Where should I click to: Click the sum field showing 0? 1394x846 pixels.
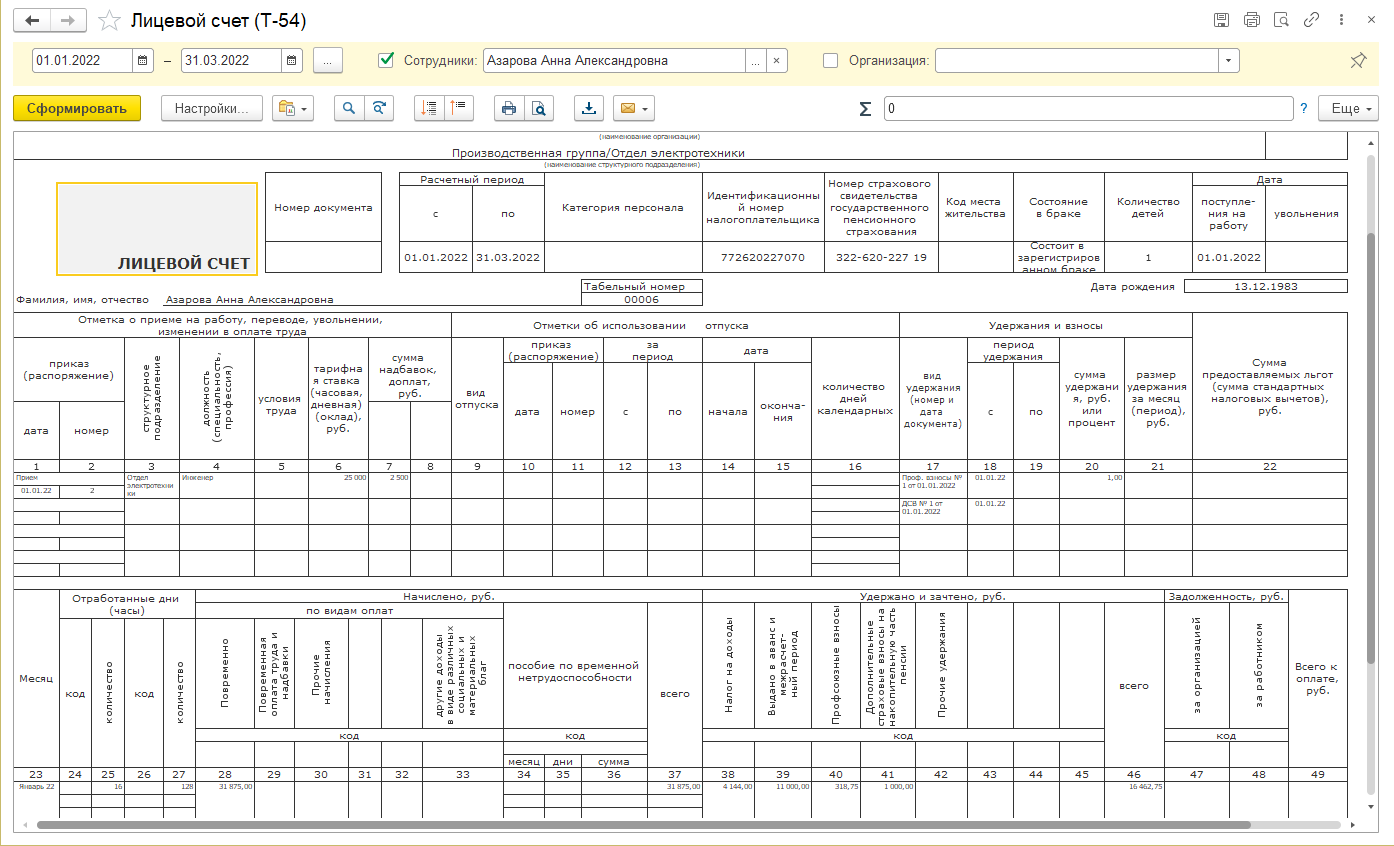tap(1087, 109)
